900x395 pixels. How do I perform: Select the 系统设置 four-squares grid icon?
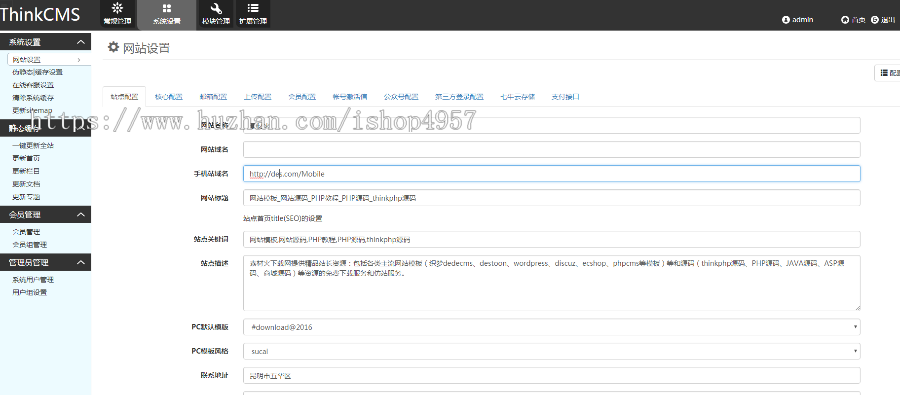click(166, 8)
